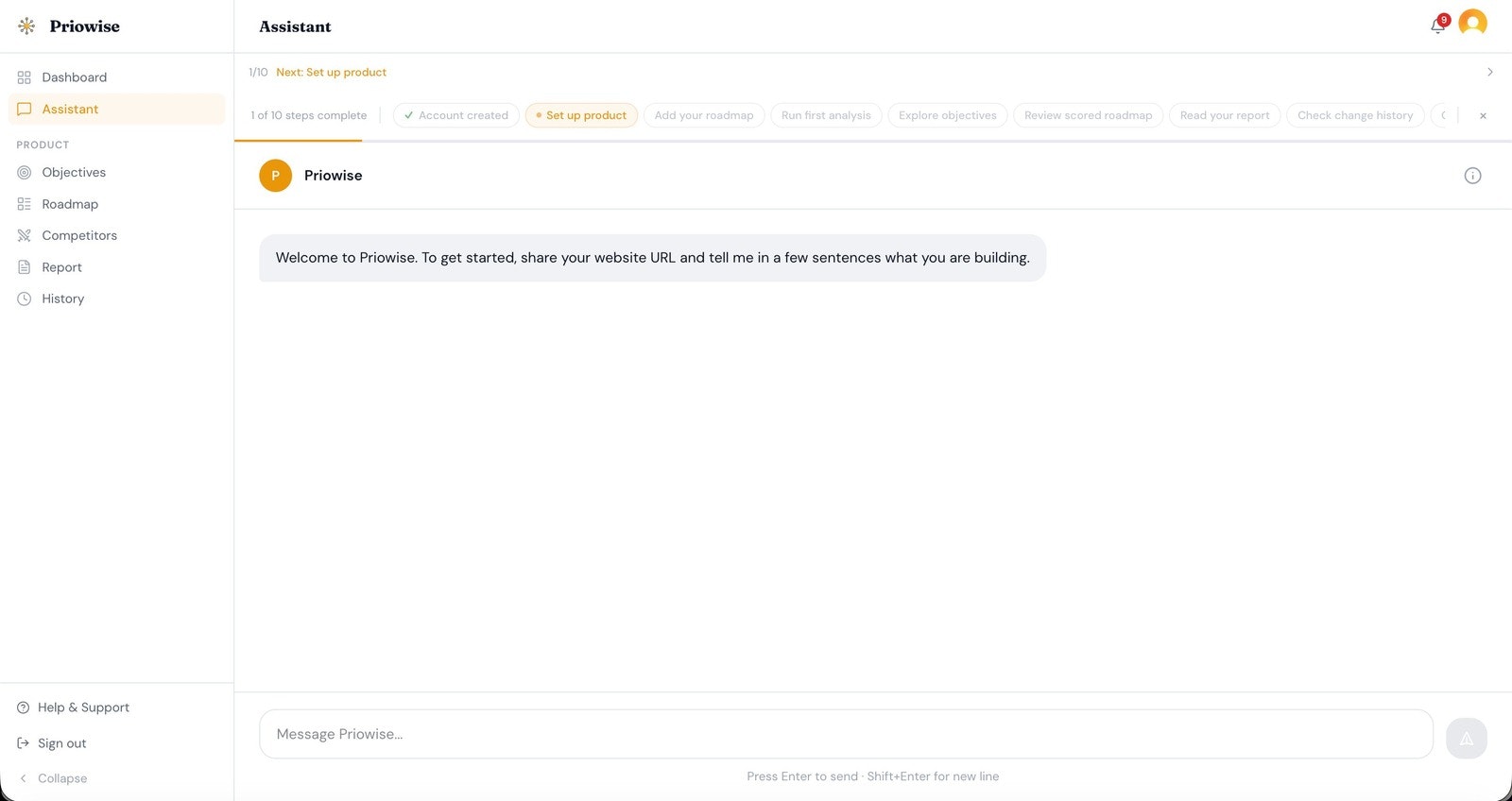Viewport: 1512px width, 801px height.
Task: Click the Add your roadmap step
Action: [704, 115]
